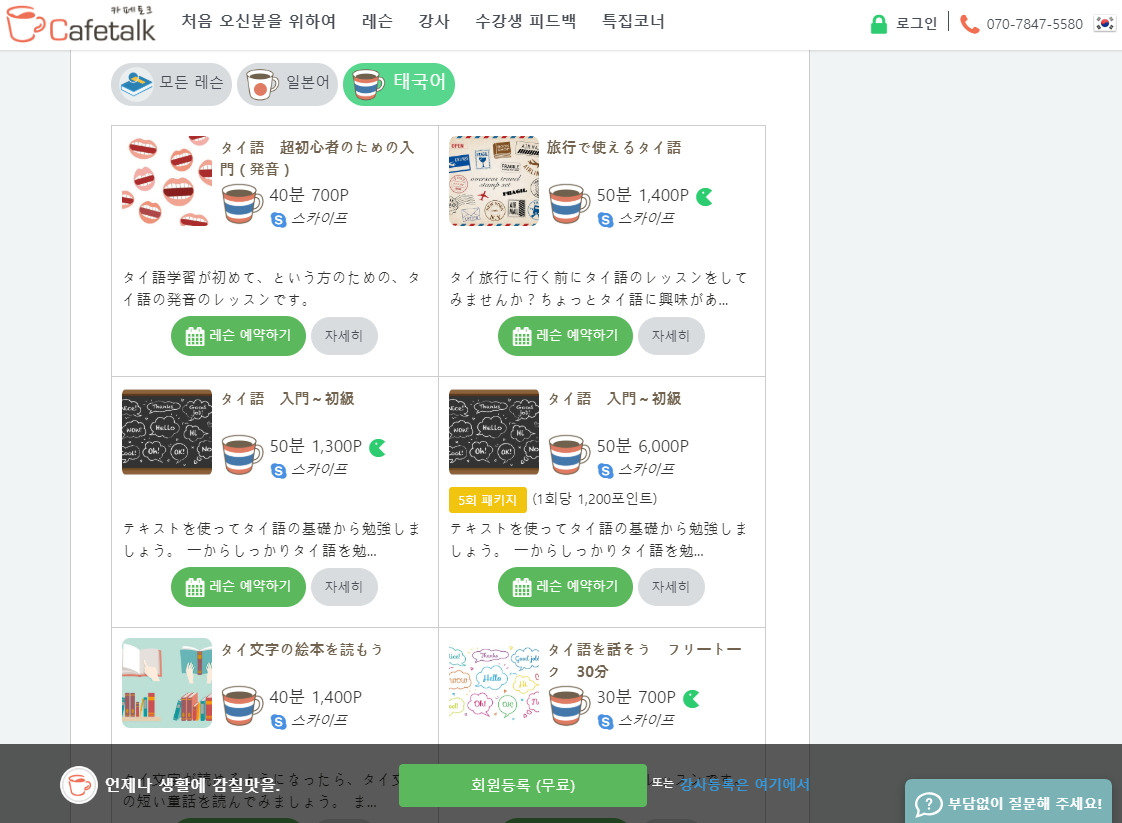Click Skype icon under 40분 700P
Viewport: 1122px width, 823px height.
(x=278, y=220)
